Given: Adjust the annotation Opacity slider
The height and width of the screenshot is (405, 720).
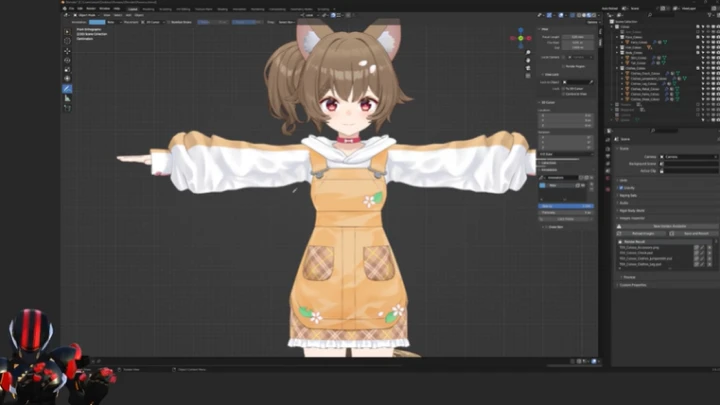Looking at the screenshot, I should coord(566,206).
